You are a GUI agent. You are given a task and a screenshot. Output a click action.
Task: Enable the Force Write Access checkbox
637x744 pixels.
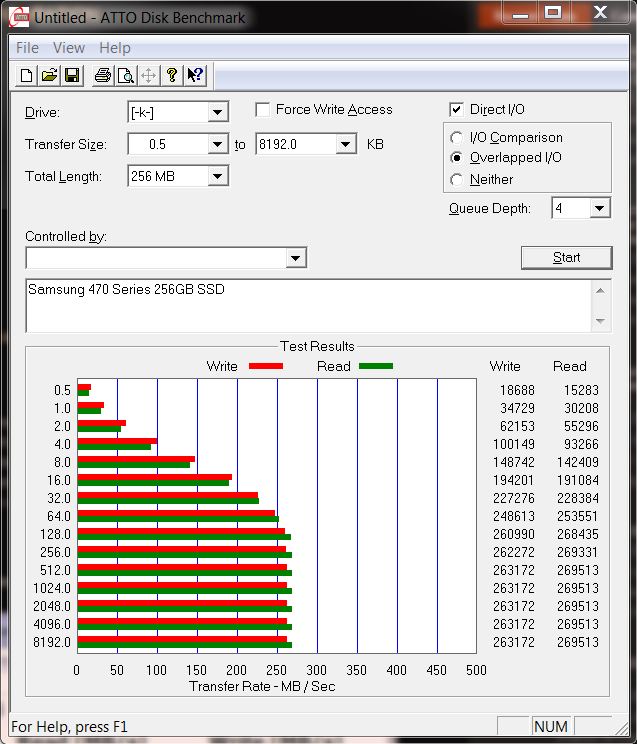[263, 110]
